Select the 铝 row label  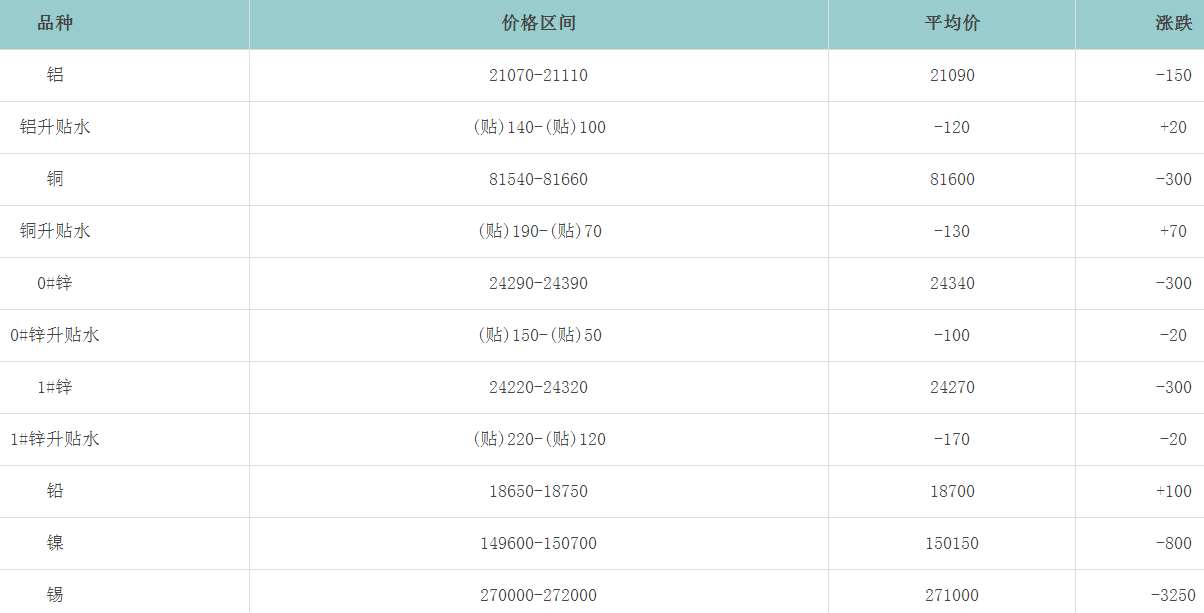(x=55, y=75)
